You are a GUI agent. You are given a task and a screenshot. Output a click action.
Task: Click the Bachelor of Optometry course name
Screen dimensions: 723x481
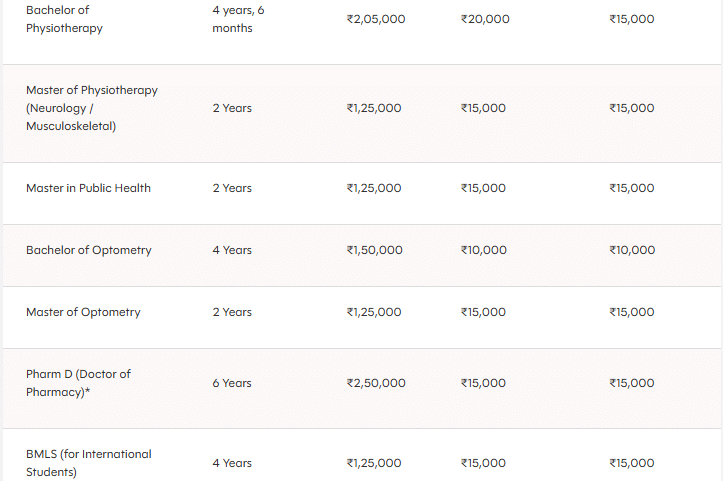tap(89, 250)
